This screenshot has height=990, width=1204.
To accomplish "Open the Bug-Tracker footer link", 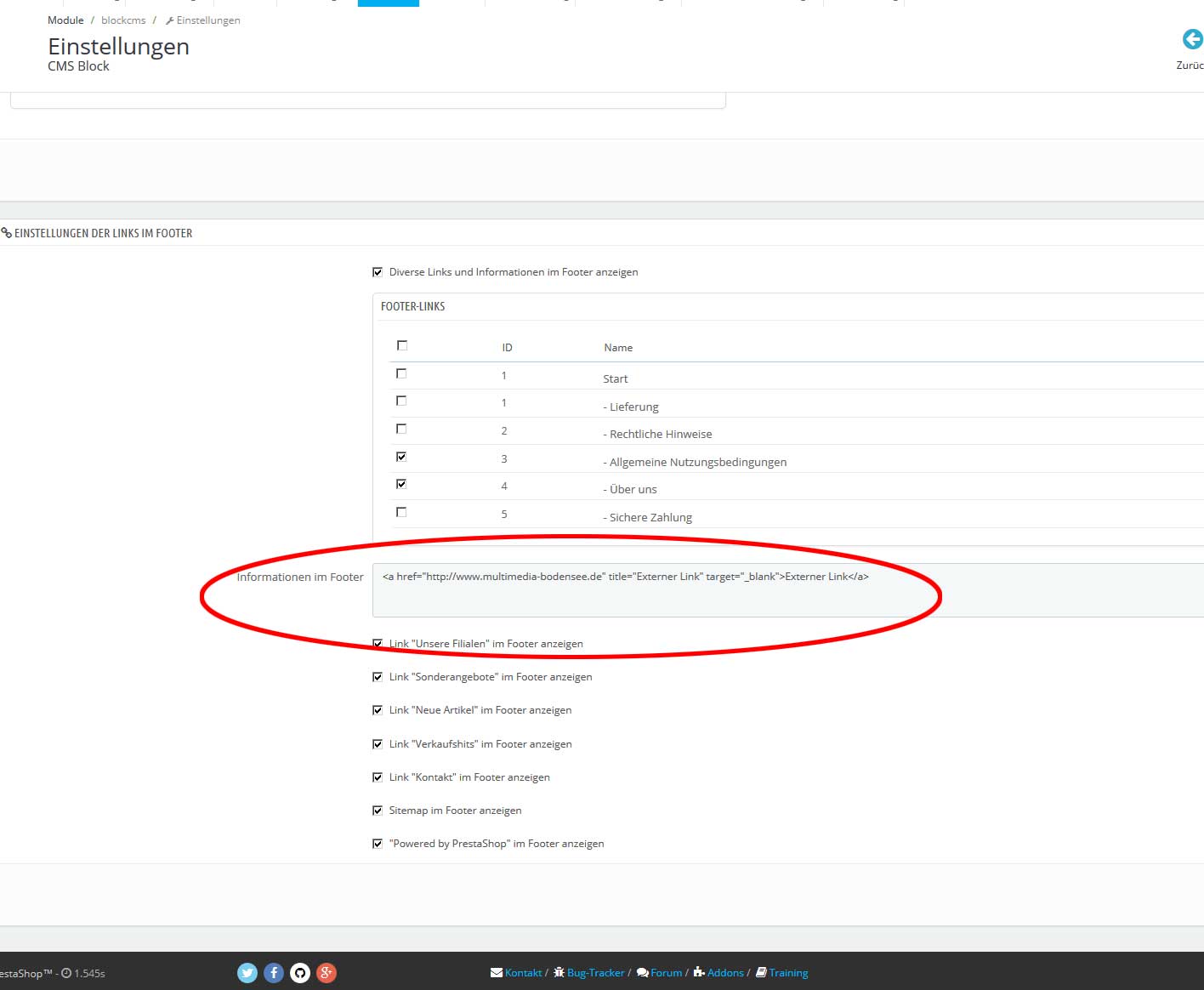I will point(595,973).
